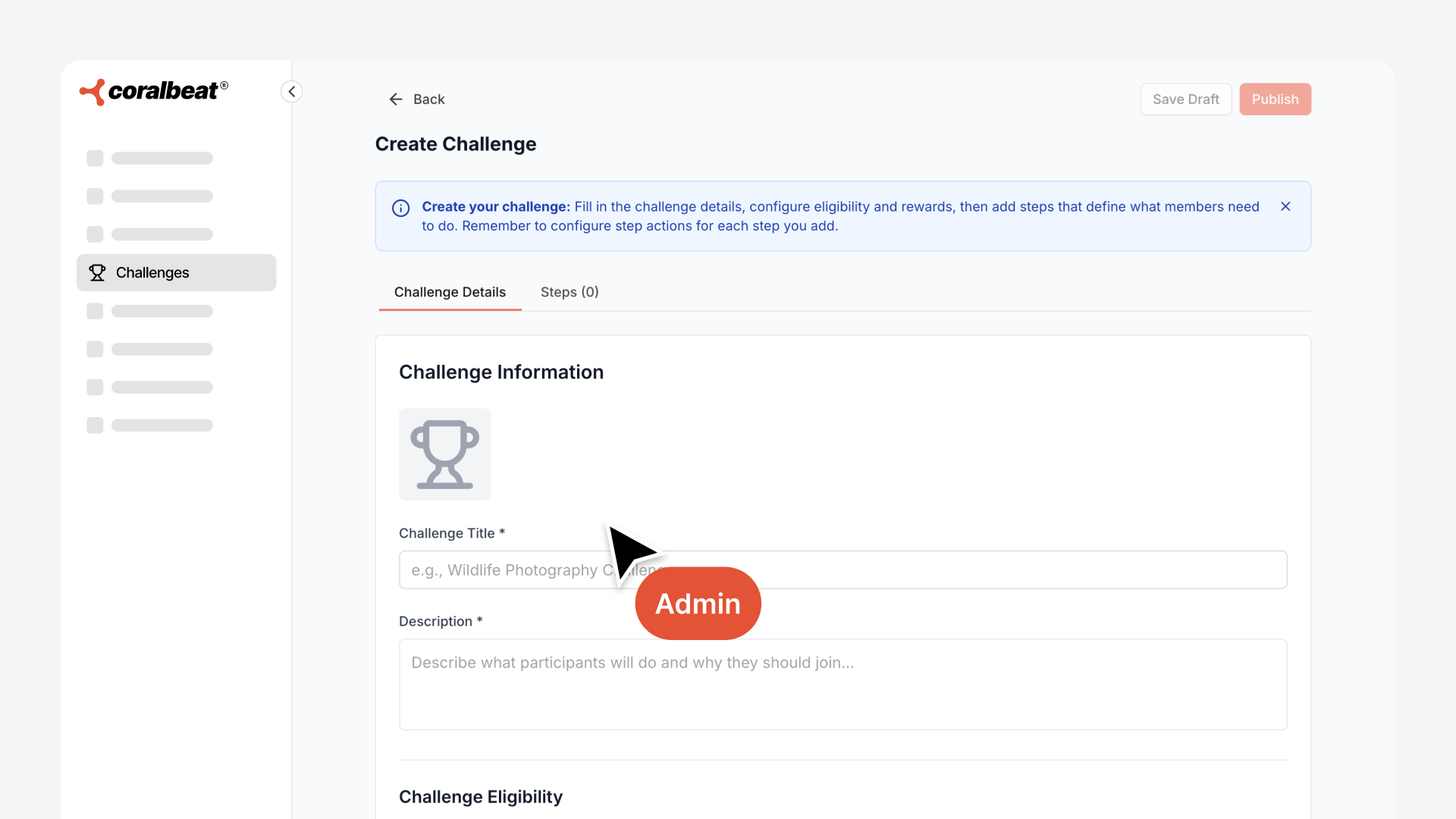
Task: Click the third placeholder sidebar item
Action: tap(162, 234)
